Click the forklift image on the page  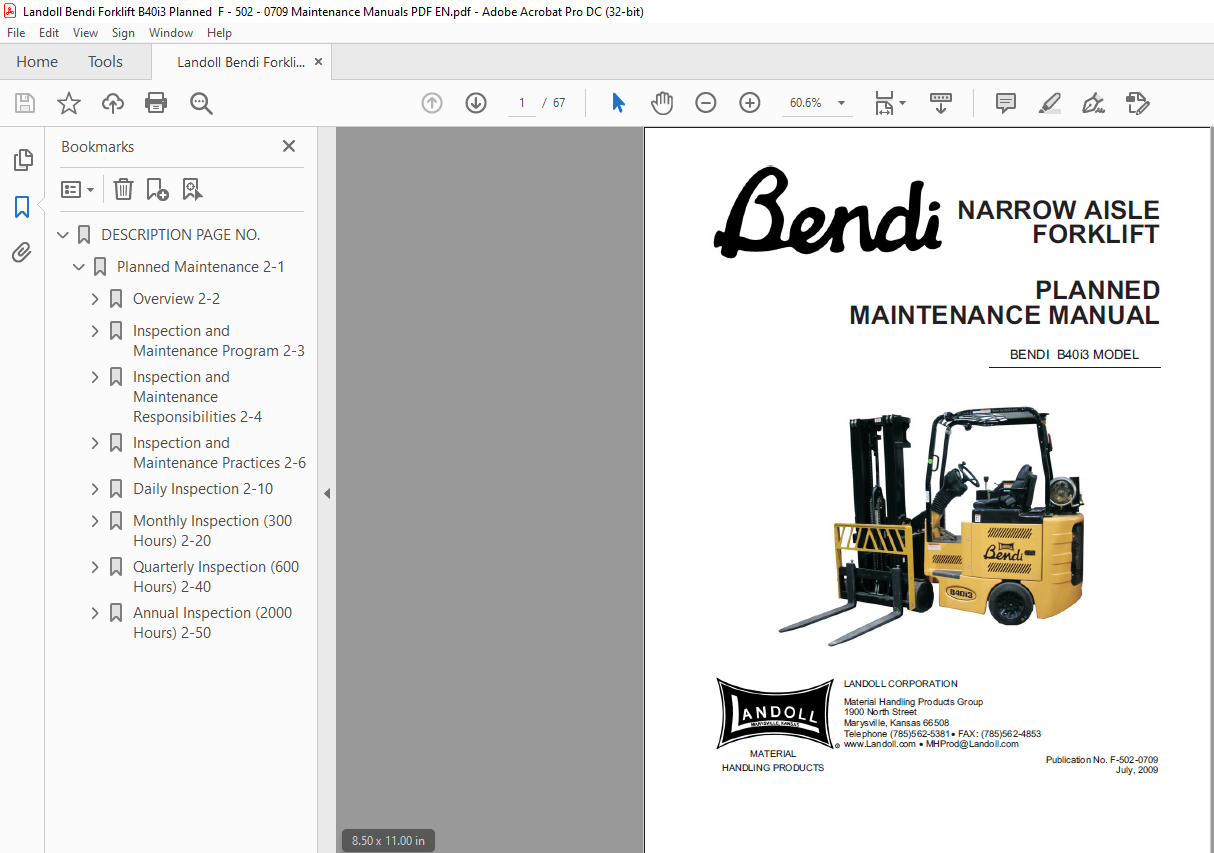tap(932, 525)
